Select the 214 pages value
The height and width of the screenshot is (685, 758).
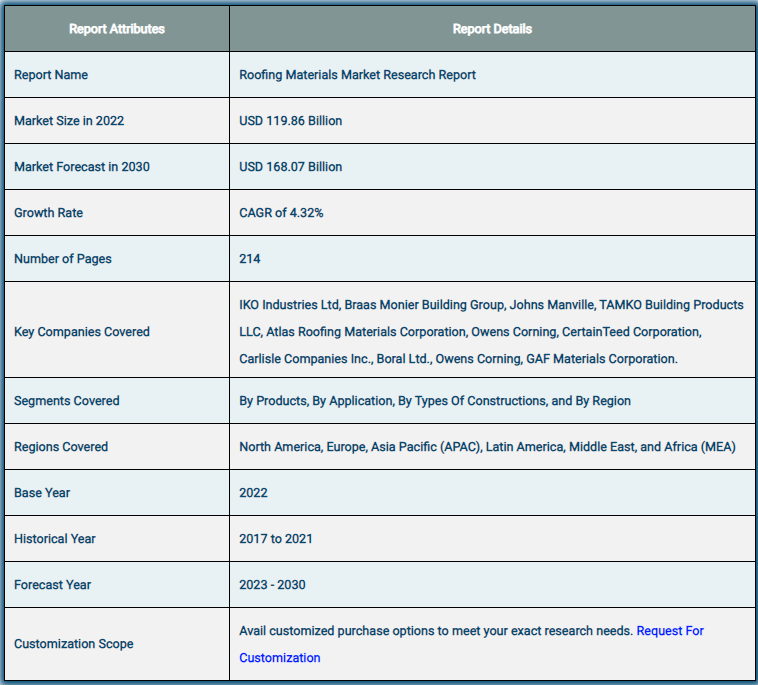click(x=249, y=259)
